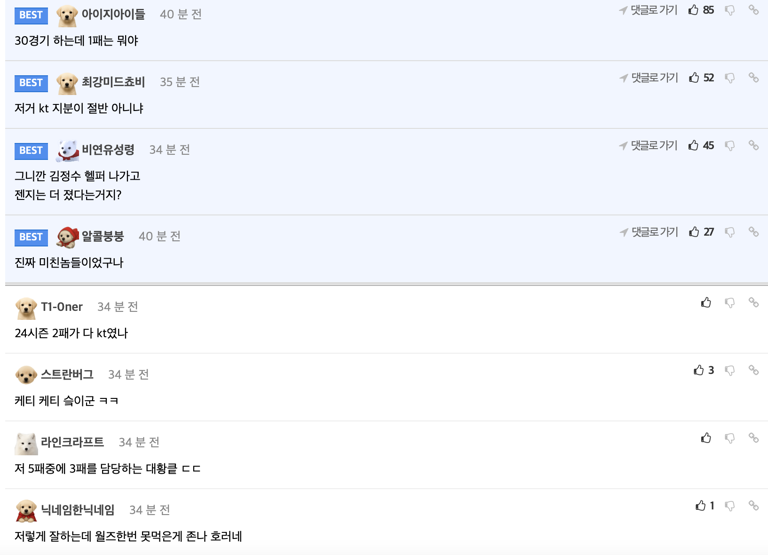This screenshot has width=768, height=555.
Task: Copy link of 라인크라프트's comment
Action: tap(753, 438)
